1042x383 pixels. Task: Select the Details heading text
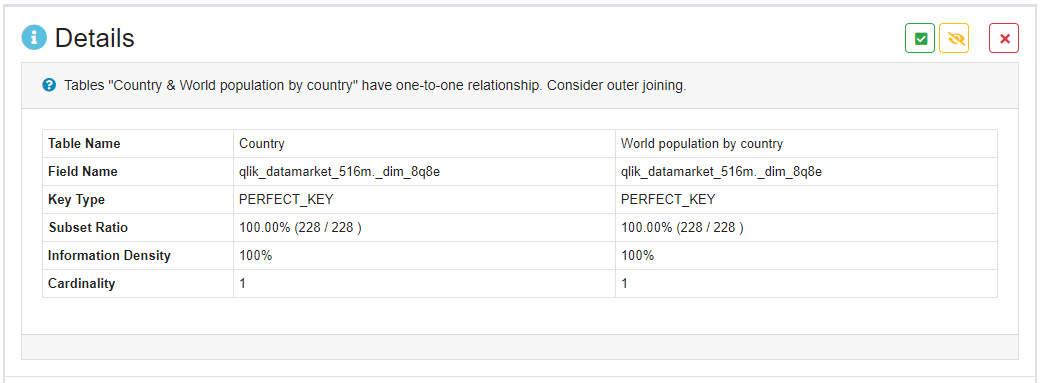click(x=94, y=38)
